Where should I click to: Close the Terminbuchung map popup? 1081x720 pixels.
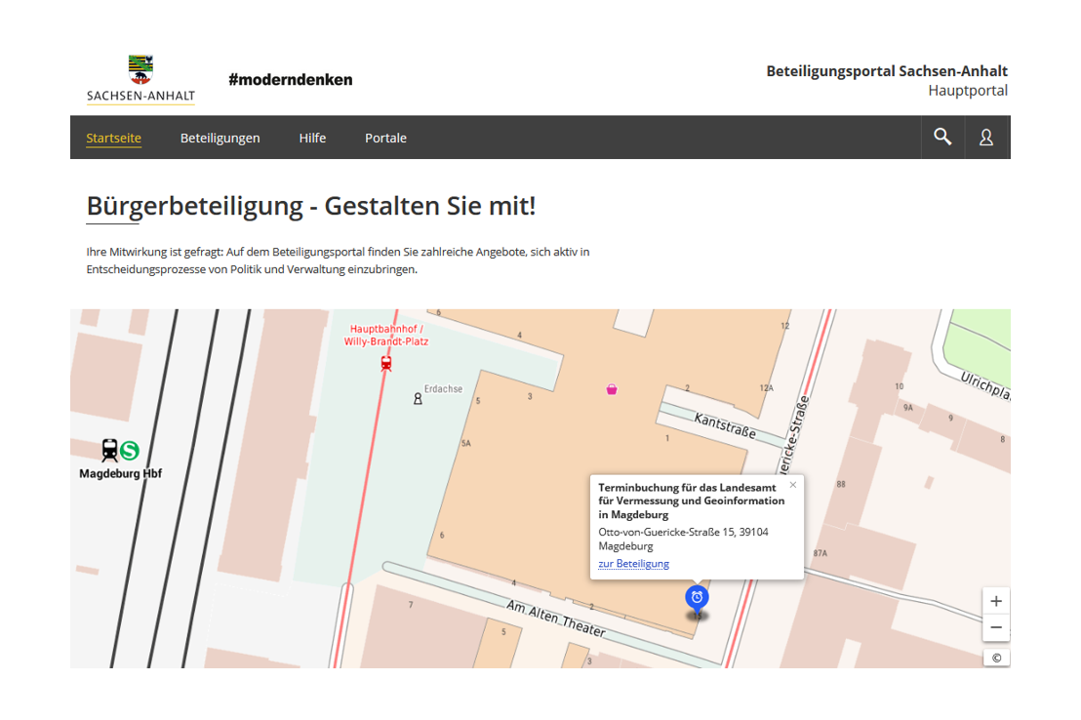793,485
